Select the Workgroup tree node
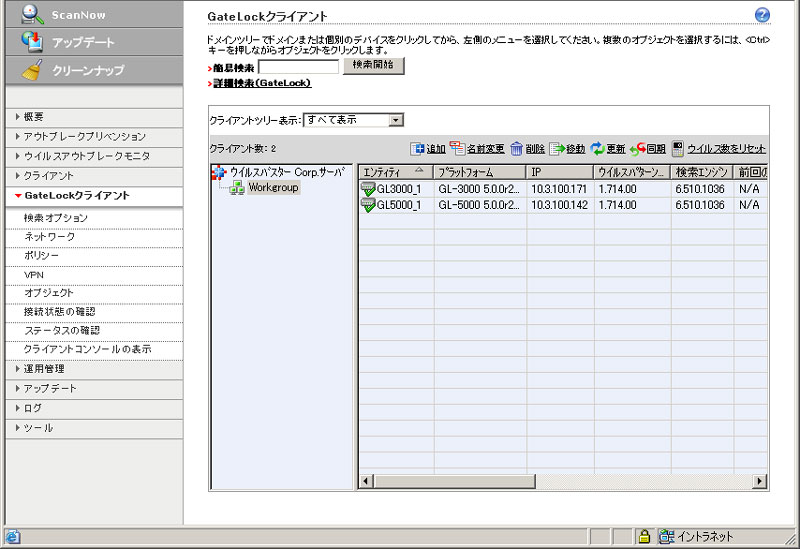Image resolution: width=800 pixels, height=549 pixels. click(x=273, y=188)
